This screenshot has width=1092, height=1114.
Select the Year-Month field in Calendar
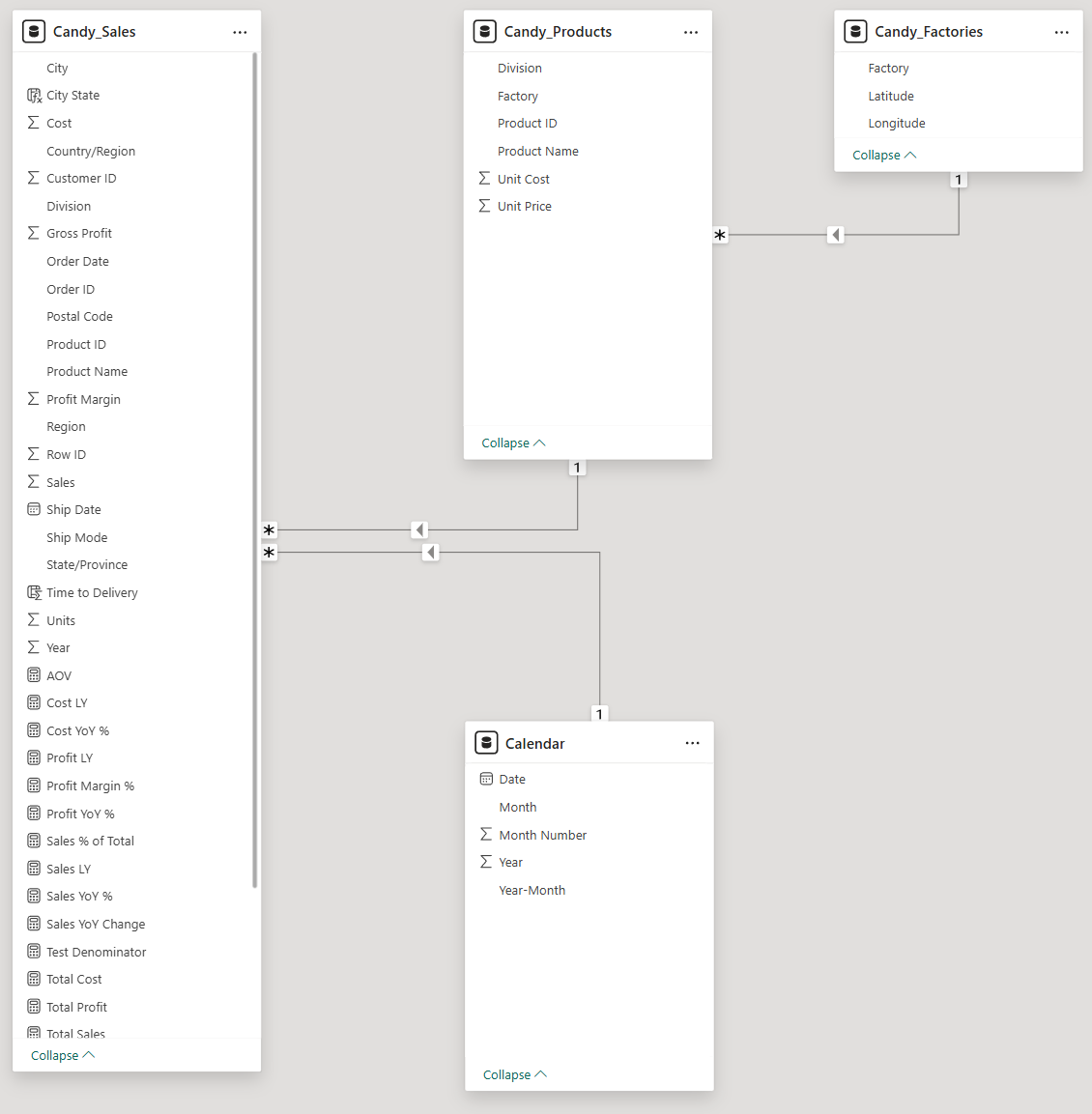click(532, 890)
